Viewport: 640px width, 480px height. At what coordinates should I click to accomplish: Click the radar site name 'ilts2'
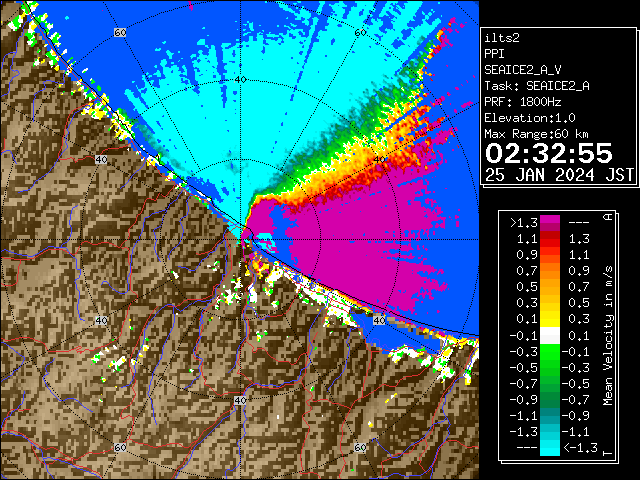point(502,38)
